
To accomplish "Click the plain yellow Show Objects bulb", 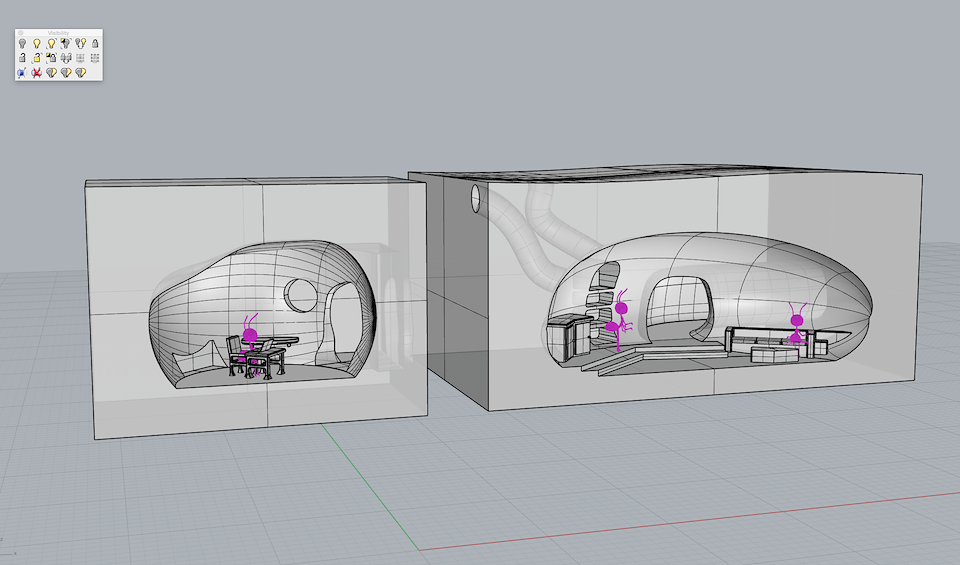I will tap(37, 43).
